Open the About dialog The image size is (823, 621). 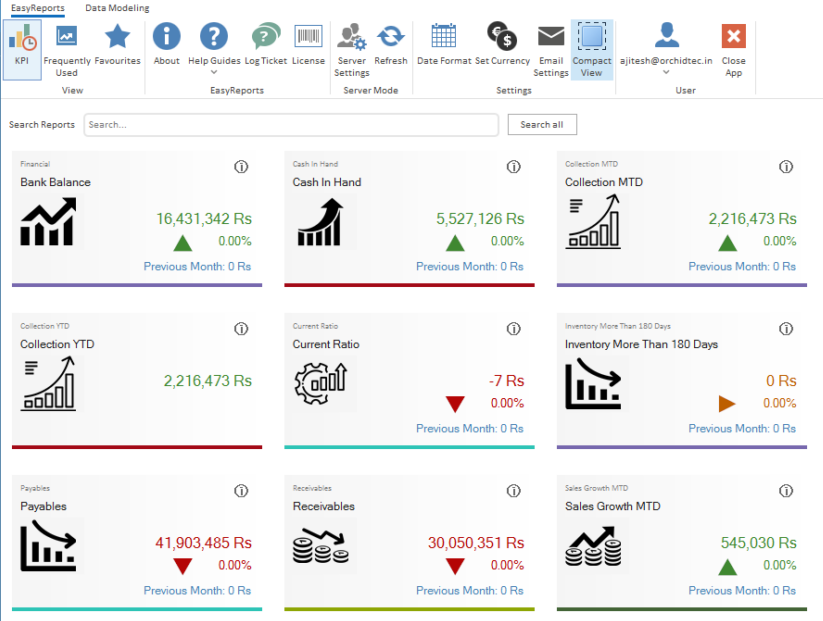pos(166,40)
